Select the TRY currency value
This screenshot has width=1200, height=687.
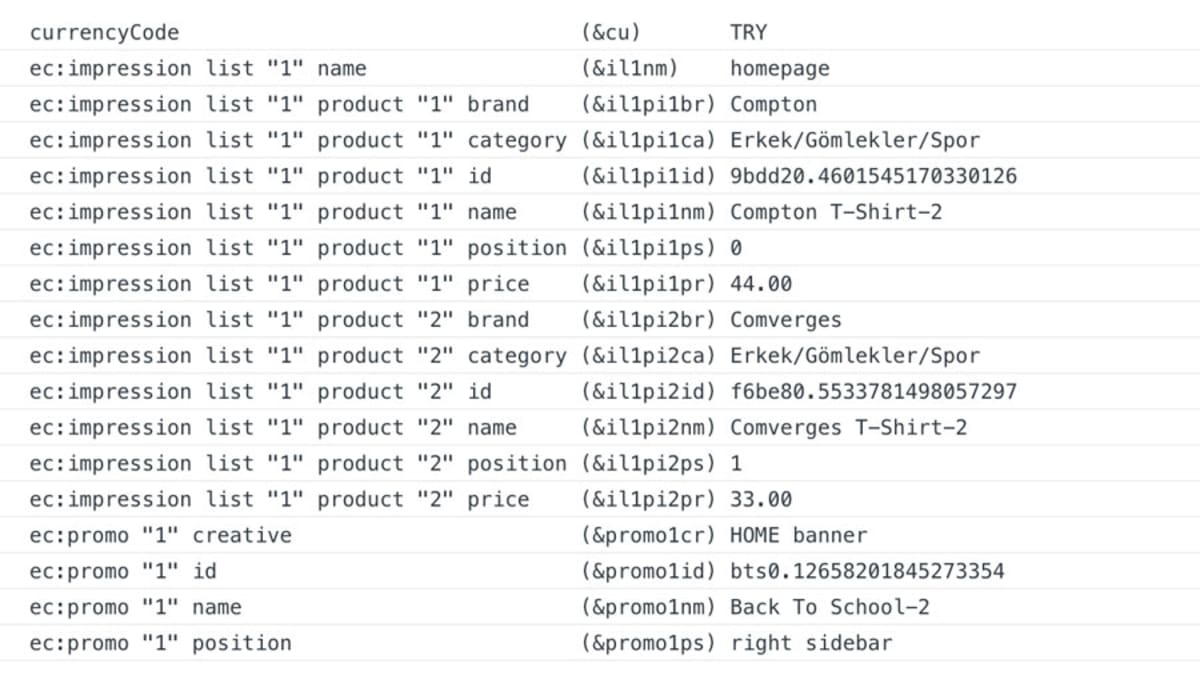[x=749, y=32]
